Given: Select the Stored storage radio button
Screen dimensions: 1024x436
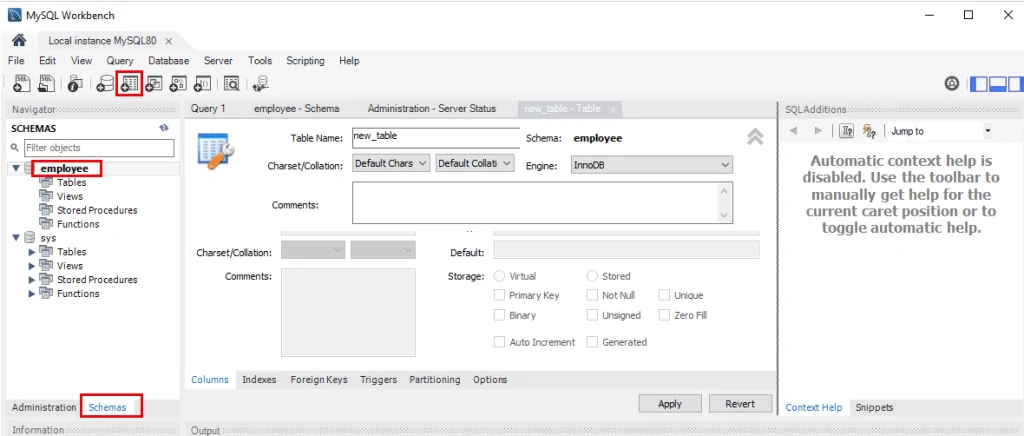Looking at the screenshot, I should point(592,276).
